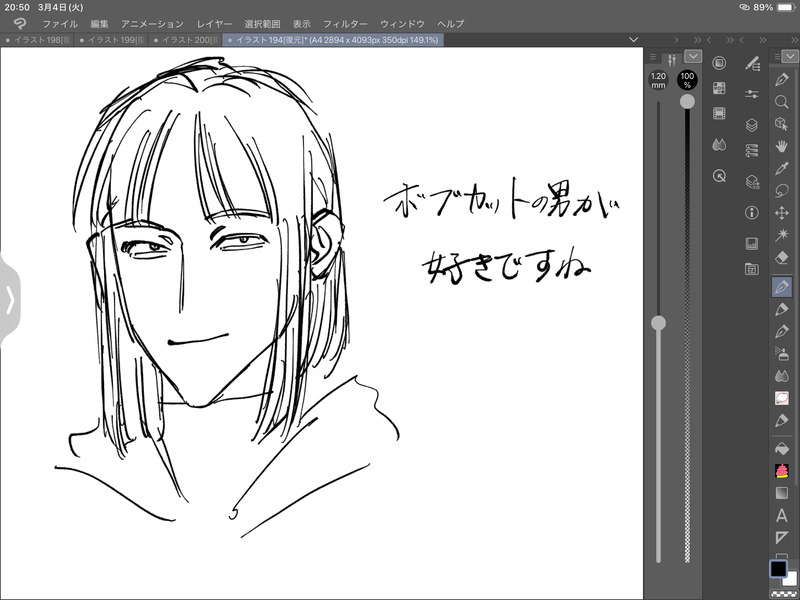Select the Airbrush spray tool
This screenshot has width=800, height=600.
click(782, 353)
